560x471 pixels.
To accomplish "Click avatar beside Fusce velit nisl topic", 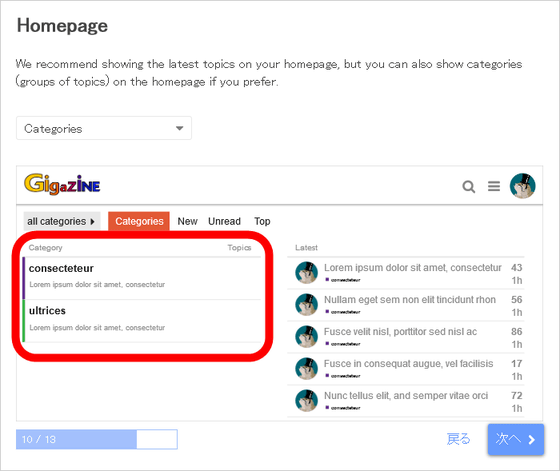I will point(306,336).
